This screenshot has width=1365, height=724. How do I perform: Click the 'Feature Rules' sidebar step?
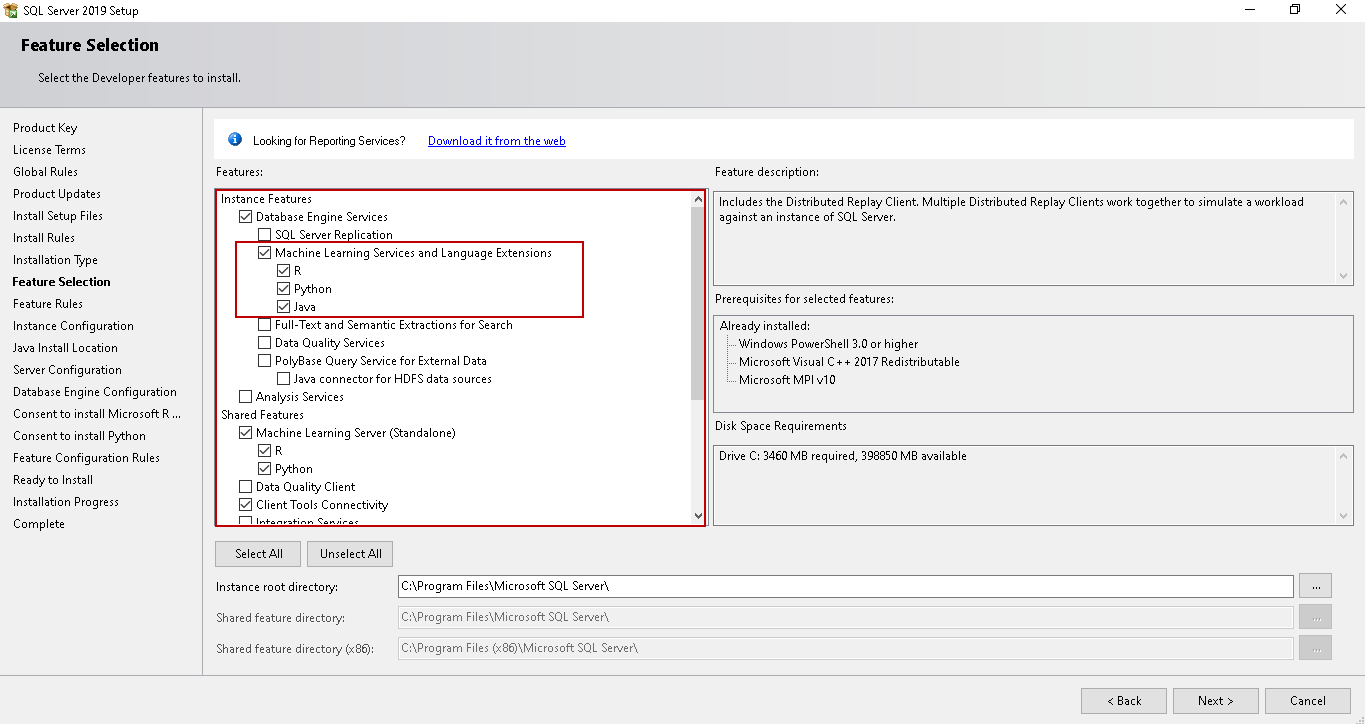pyautogui.click(x=48, y=304)
